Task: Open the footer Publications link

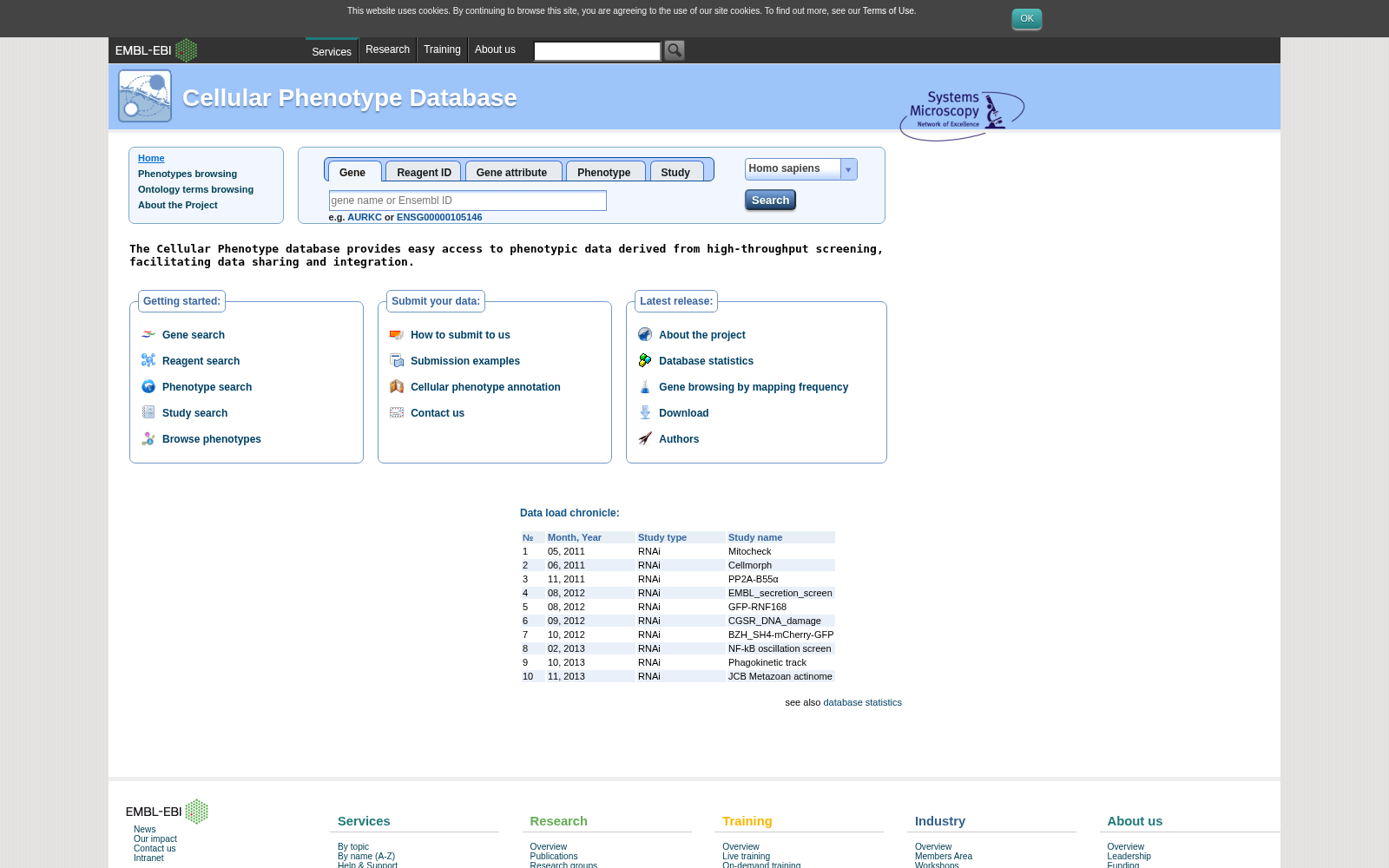Action: pyautogui.click(x=554, y=856)
